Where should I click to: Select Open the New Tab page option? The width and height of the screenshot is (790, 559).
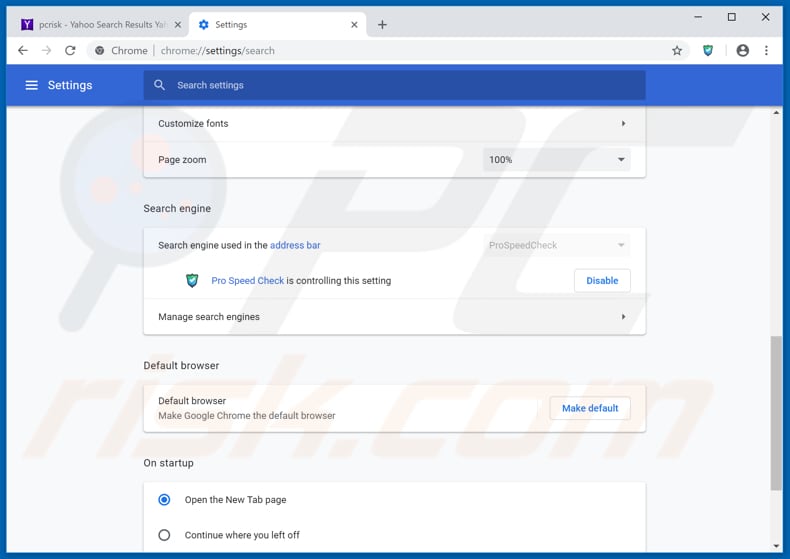point(164,500)
